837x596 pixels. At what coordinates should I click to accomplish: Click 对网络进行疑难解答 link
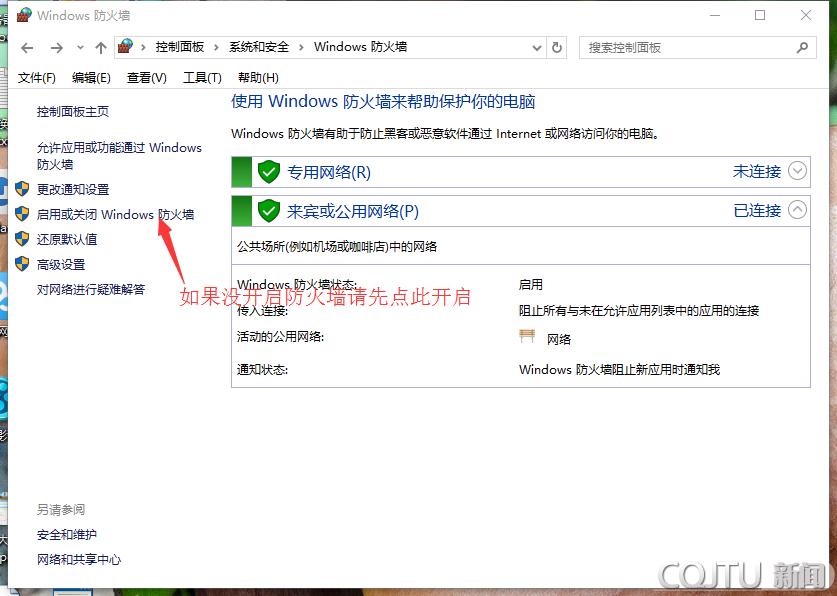(91, 290)
